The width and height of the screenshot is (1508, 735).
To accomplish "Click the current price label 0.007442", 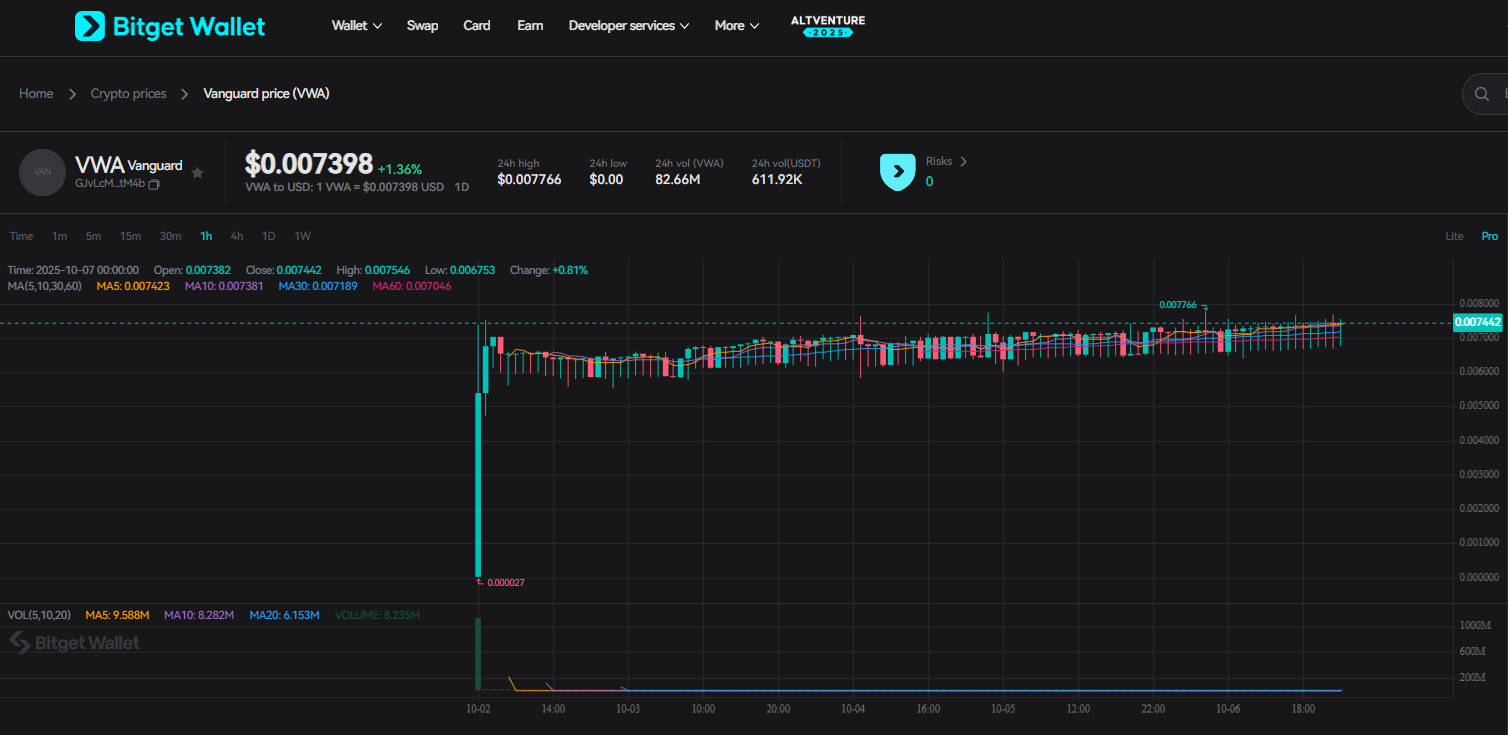I will click(1477, 322).
